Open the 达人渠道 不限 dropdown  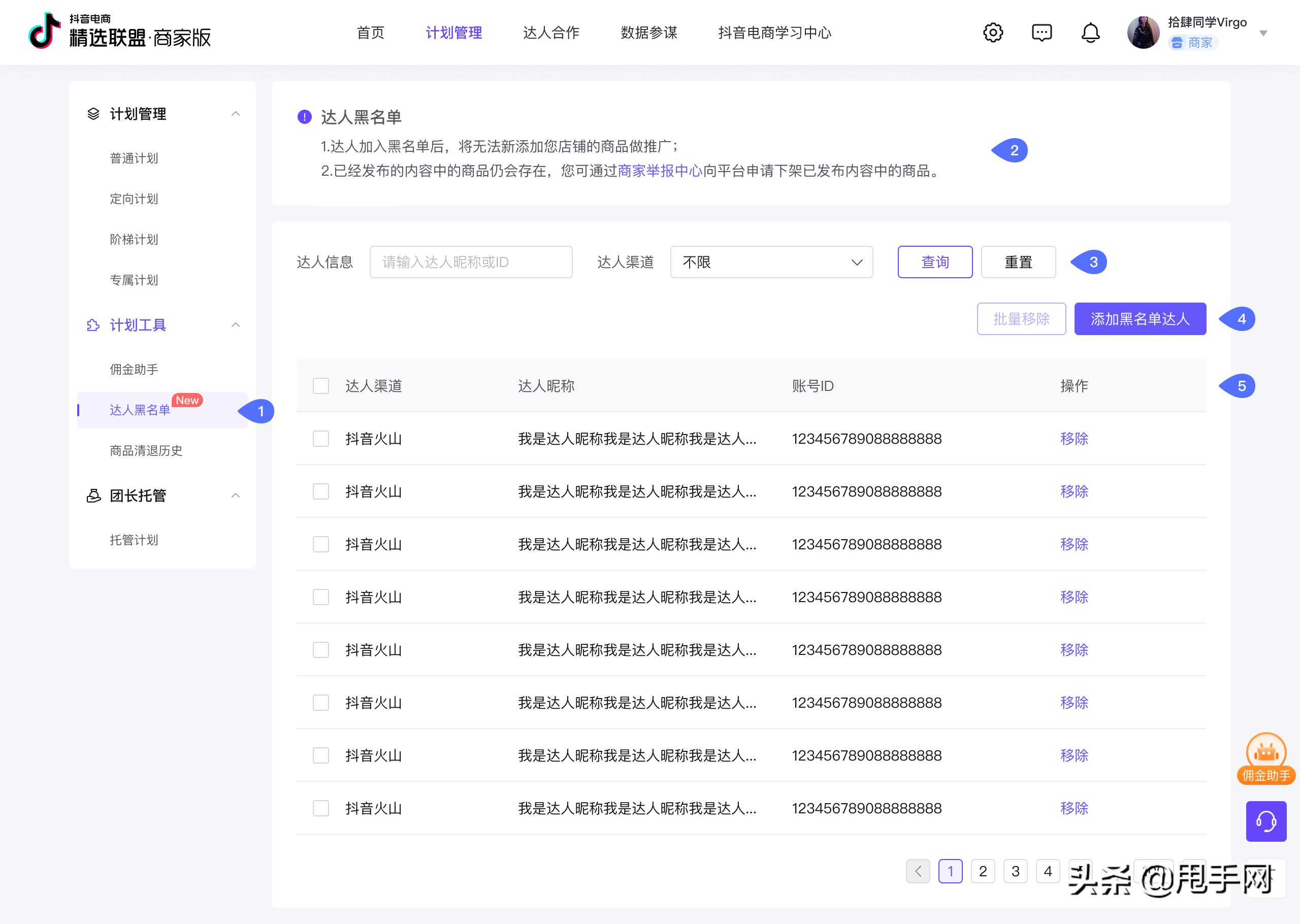coord(771,262)
